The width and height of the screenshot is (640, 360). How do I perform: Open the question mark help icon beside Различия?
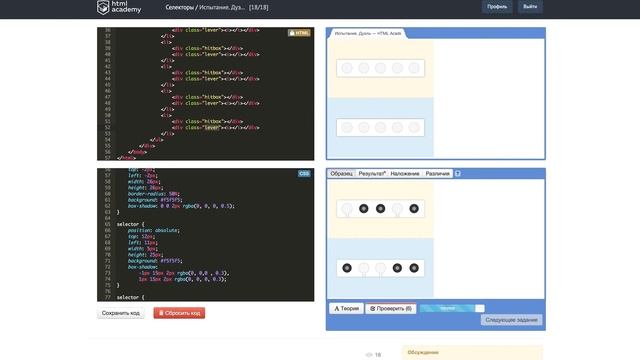pos(458,173)
